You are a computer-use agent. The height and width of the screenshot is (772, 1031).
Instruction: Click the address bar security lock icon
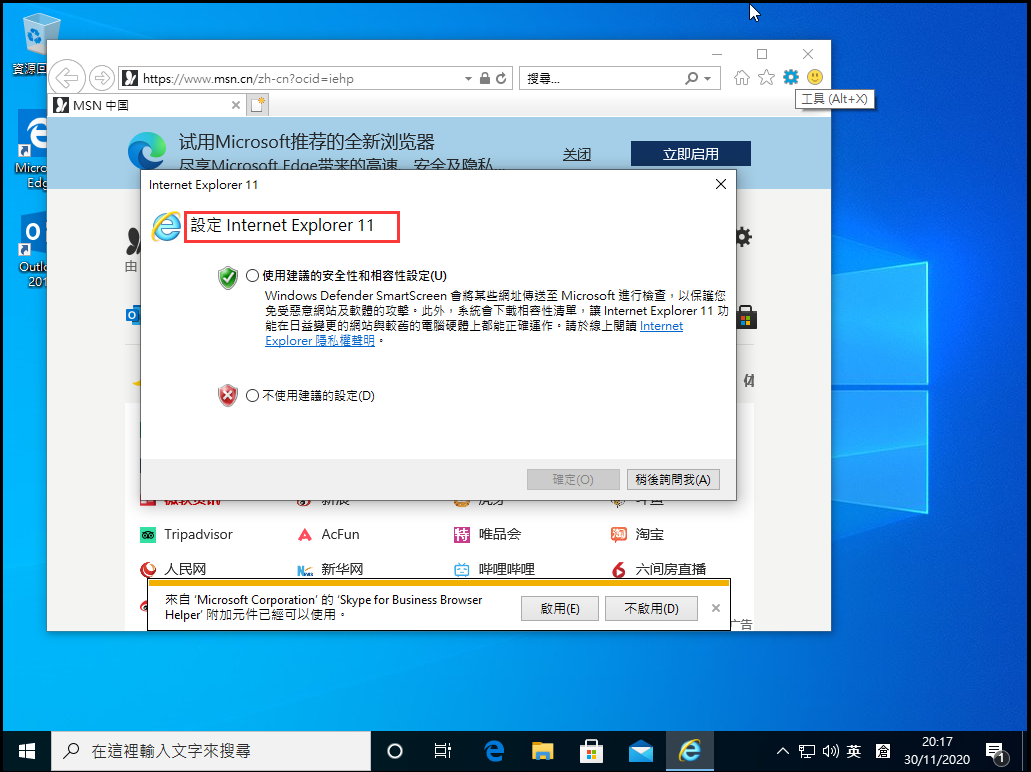coord(485,78)
